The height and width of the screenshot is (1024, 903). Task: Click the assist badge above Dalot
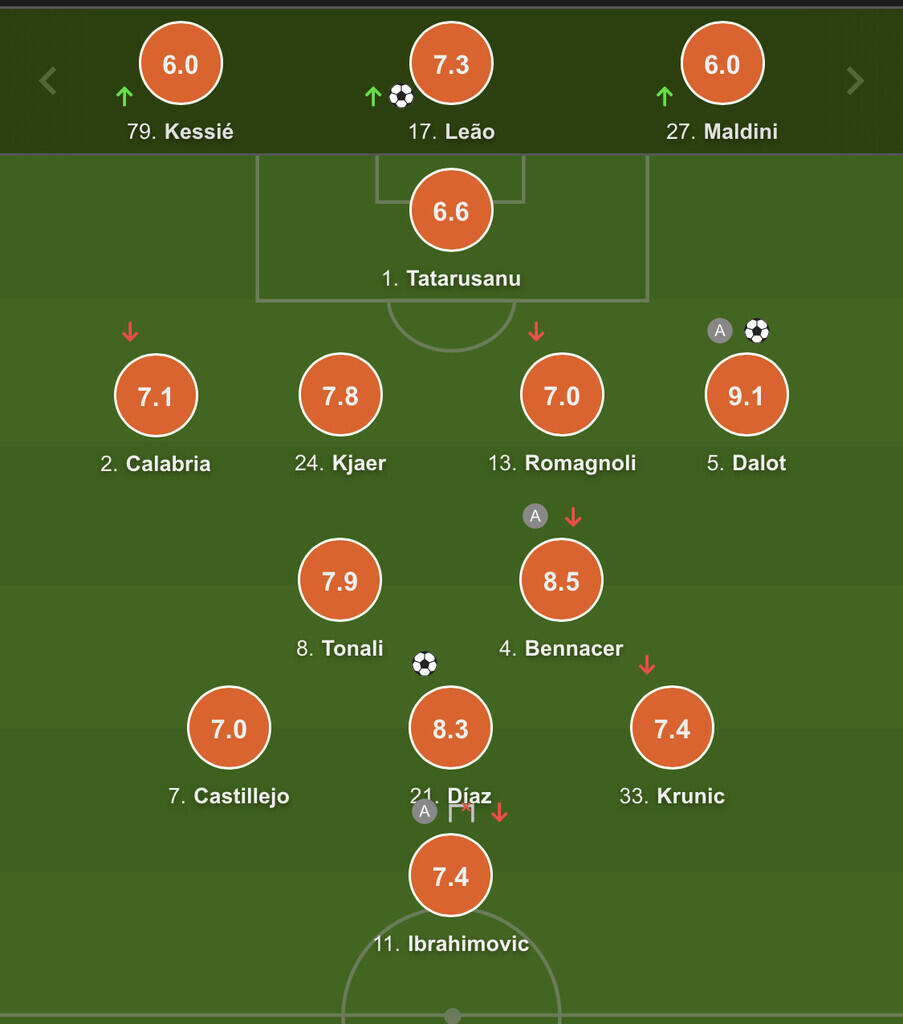point(720,331)
